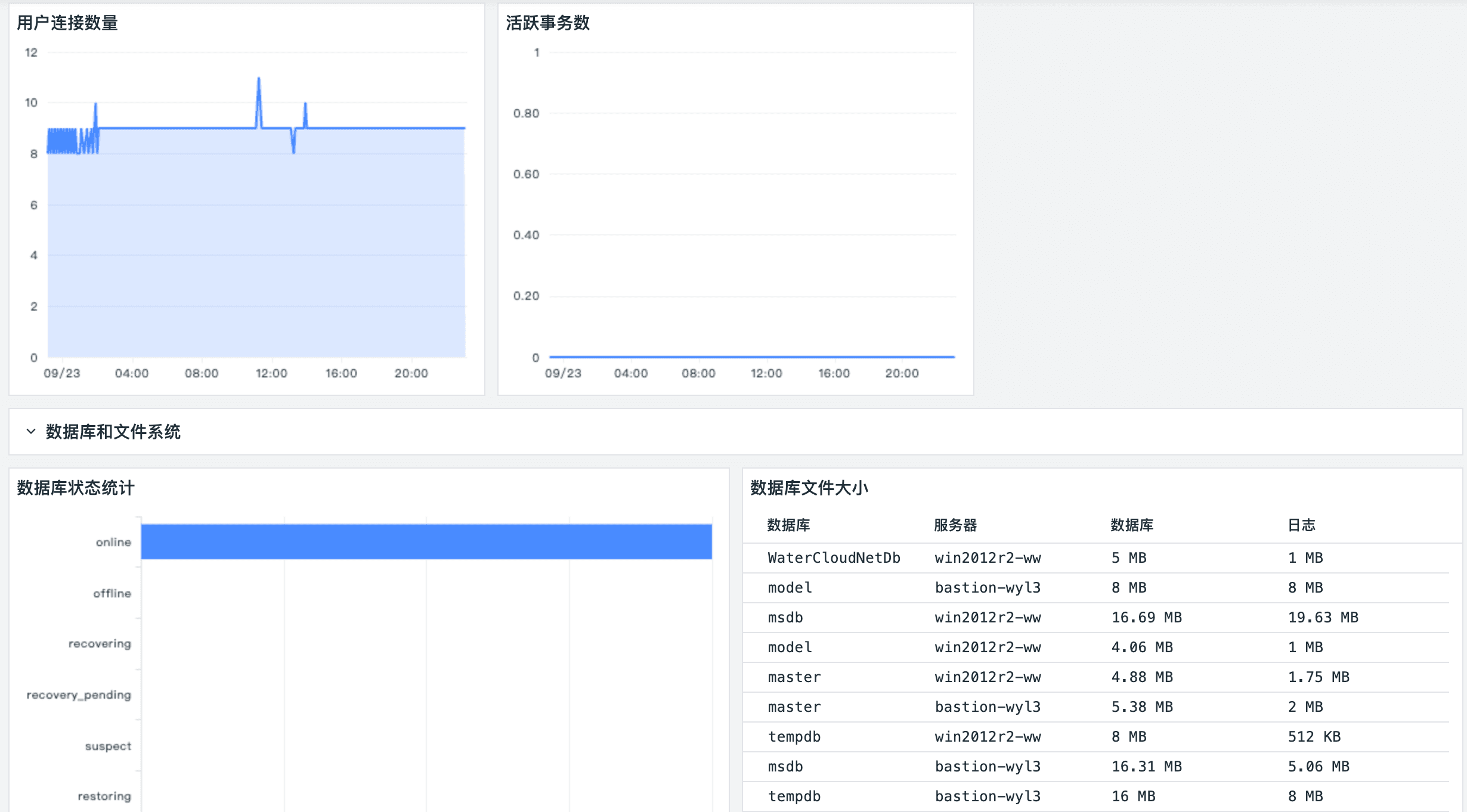Click the offline status label
1467x812 pixels.
(112, 593)
